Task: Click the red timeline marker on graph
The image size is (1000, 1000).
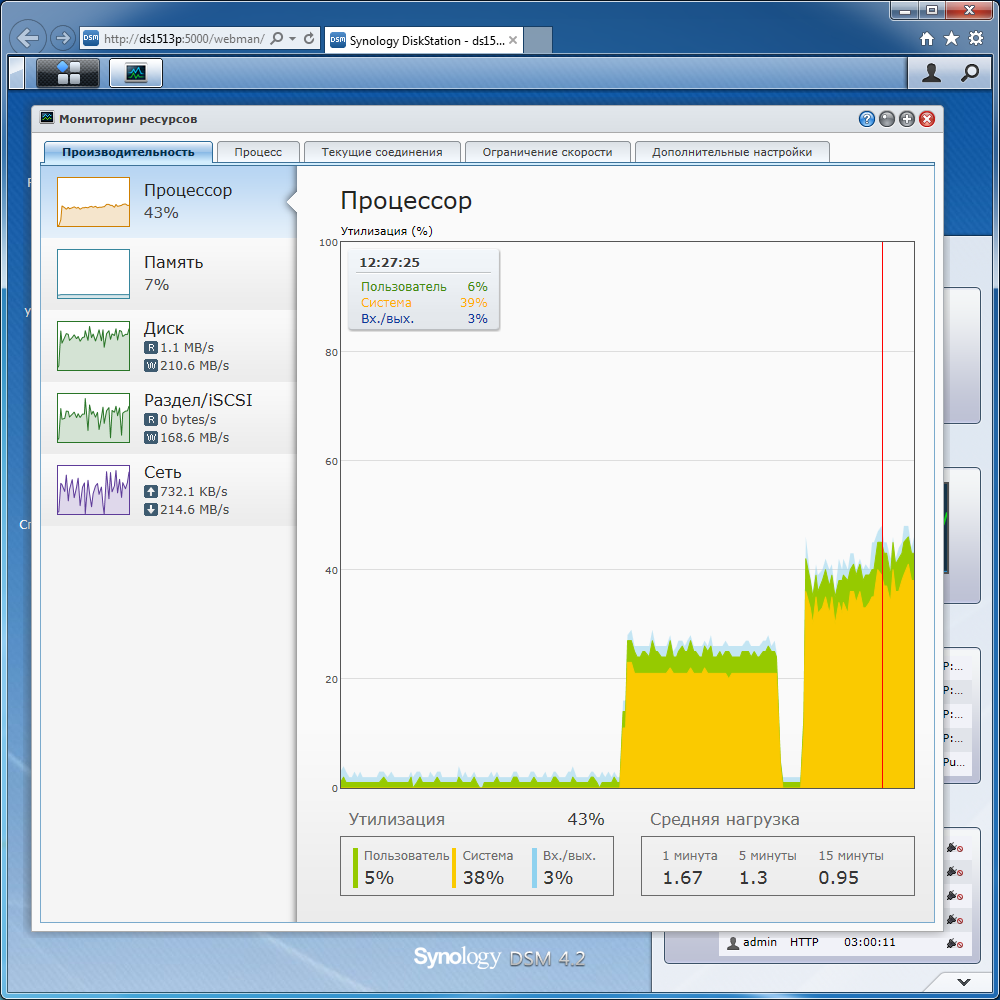Action: [x=882, y=515]
